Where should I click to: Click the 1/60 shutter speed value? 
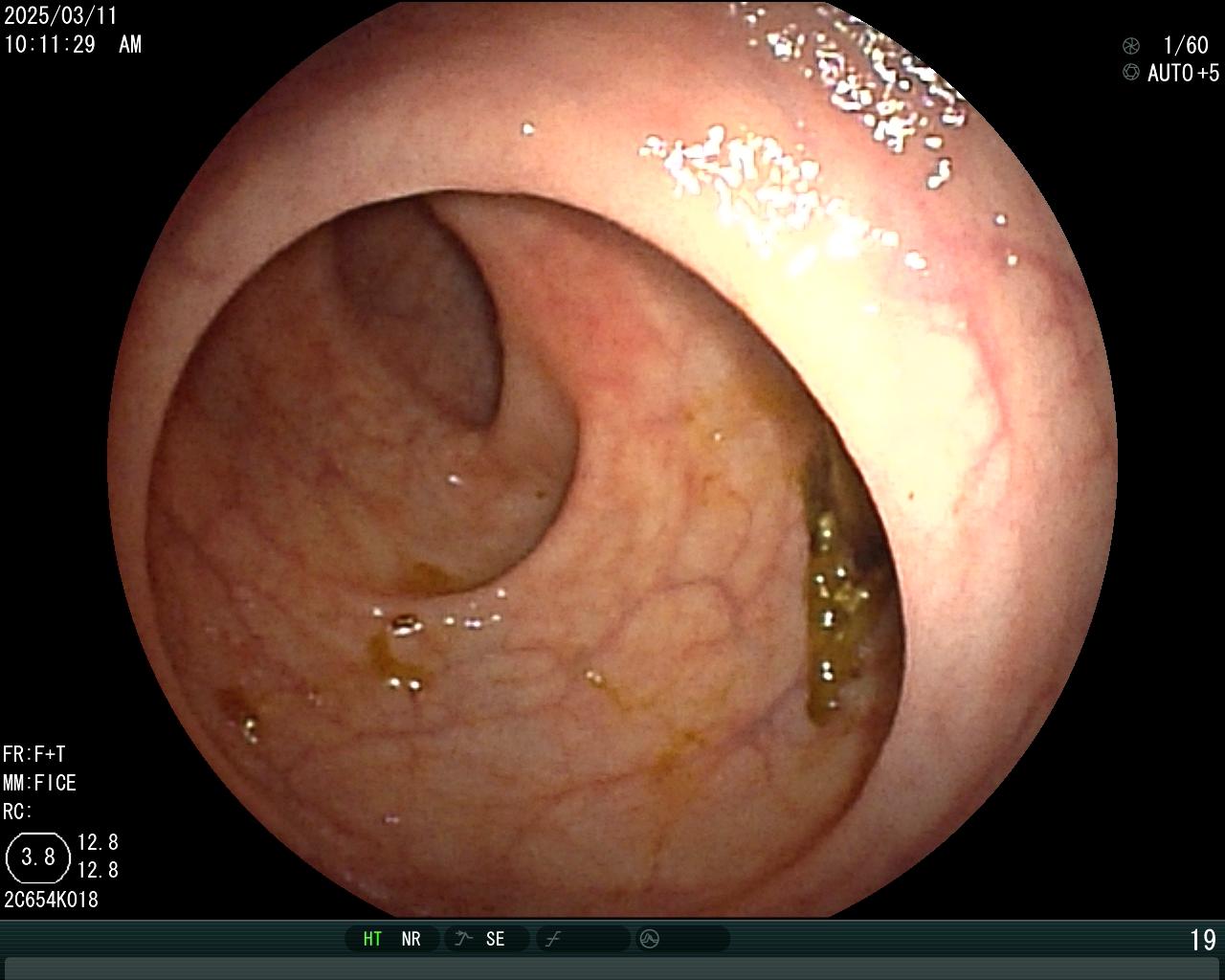point(1186,45)
